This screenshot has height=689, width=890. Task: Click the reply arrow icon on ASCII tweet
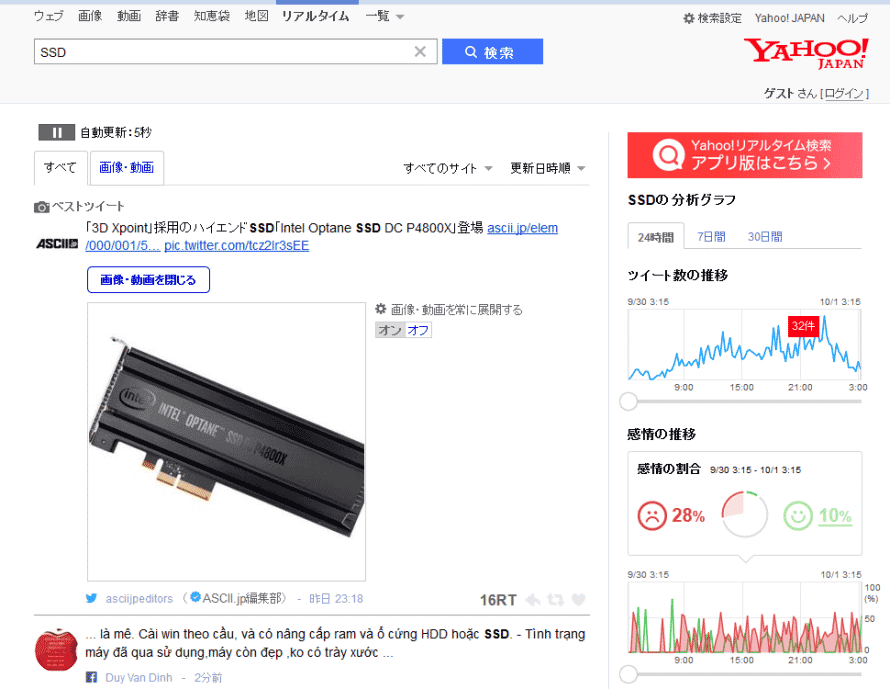pos(532,599)
